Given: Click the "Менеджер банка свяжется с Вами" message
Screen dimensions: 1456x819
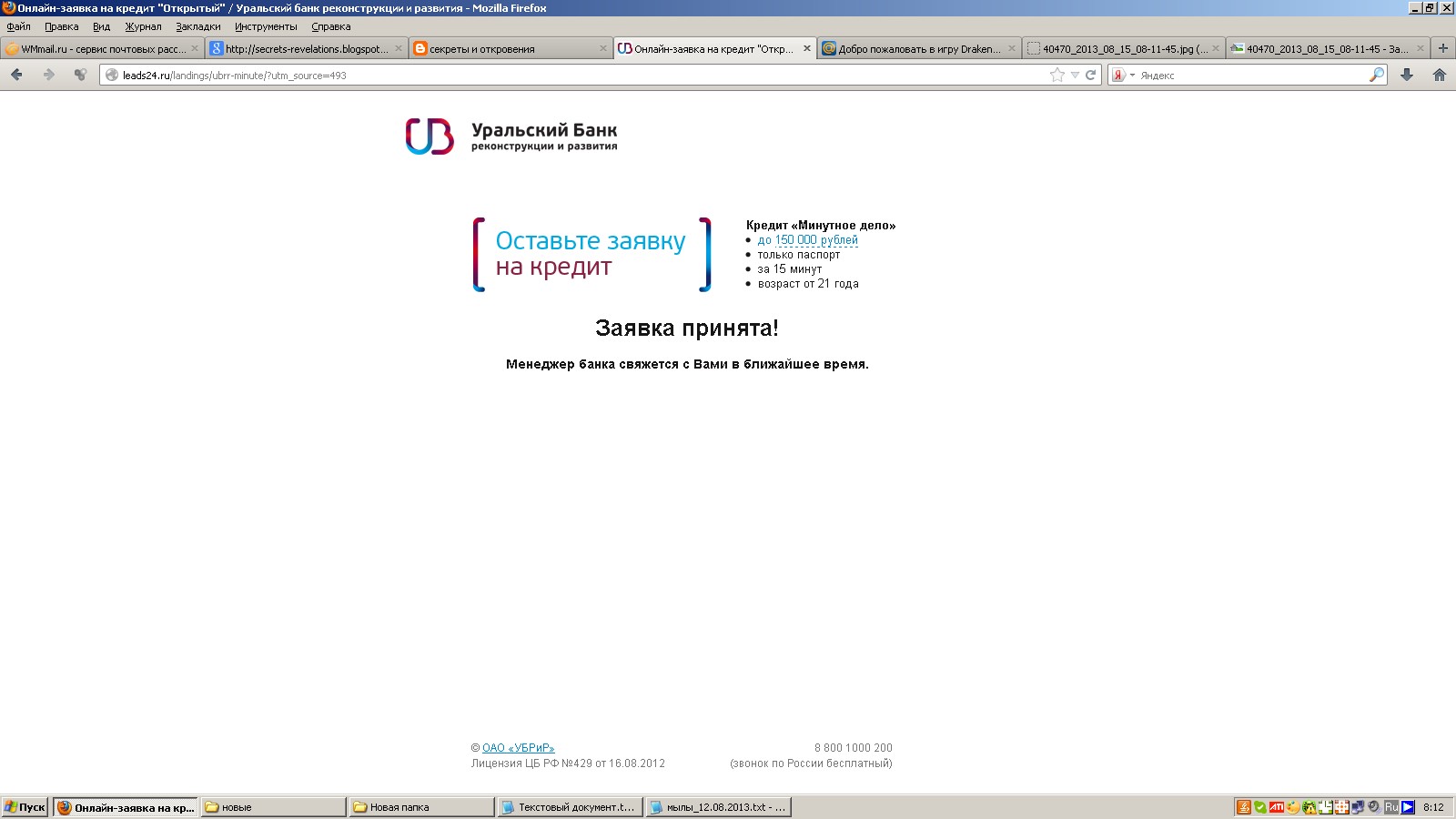Looking at the screenshot, I should click(687, 364).
